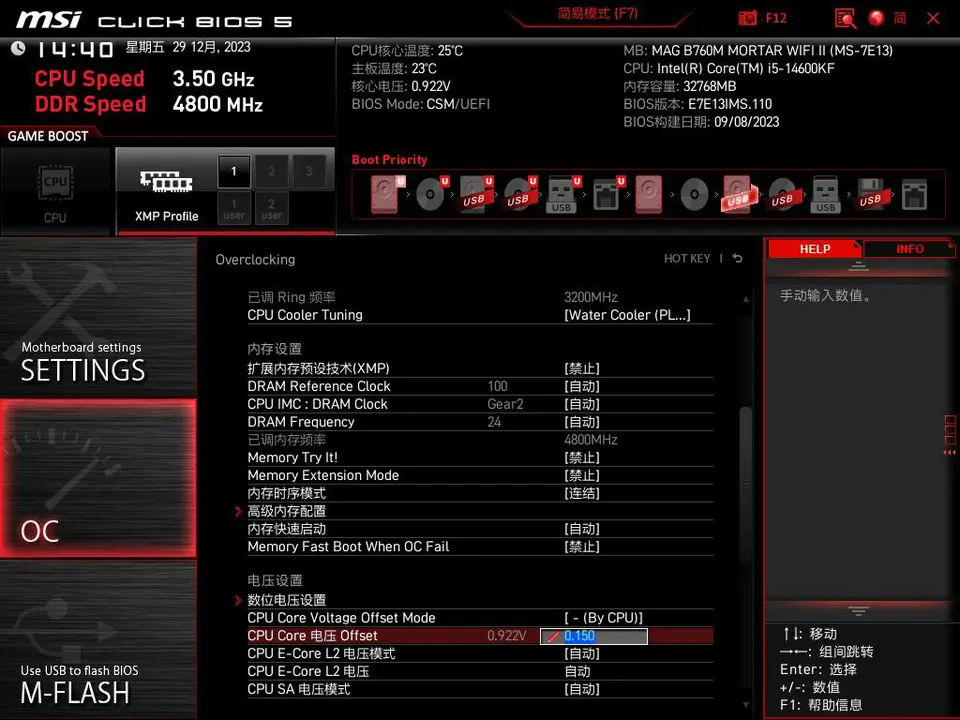Viewport: 960px width, 720px height.
Task: Select the legacy hard disk boot icon without U badge
Action: coord(648,195)
